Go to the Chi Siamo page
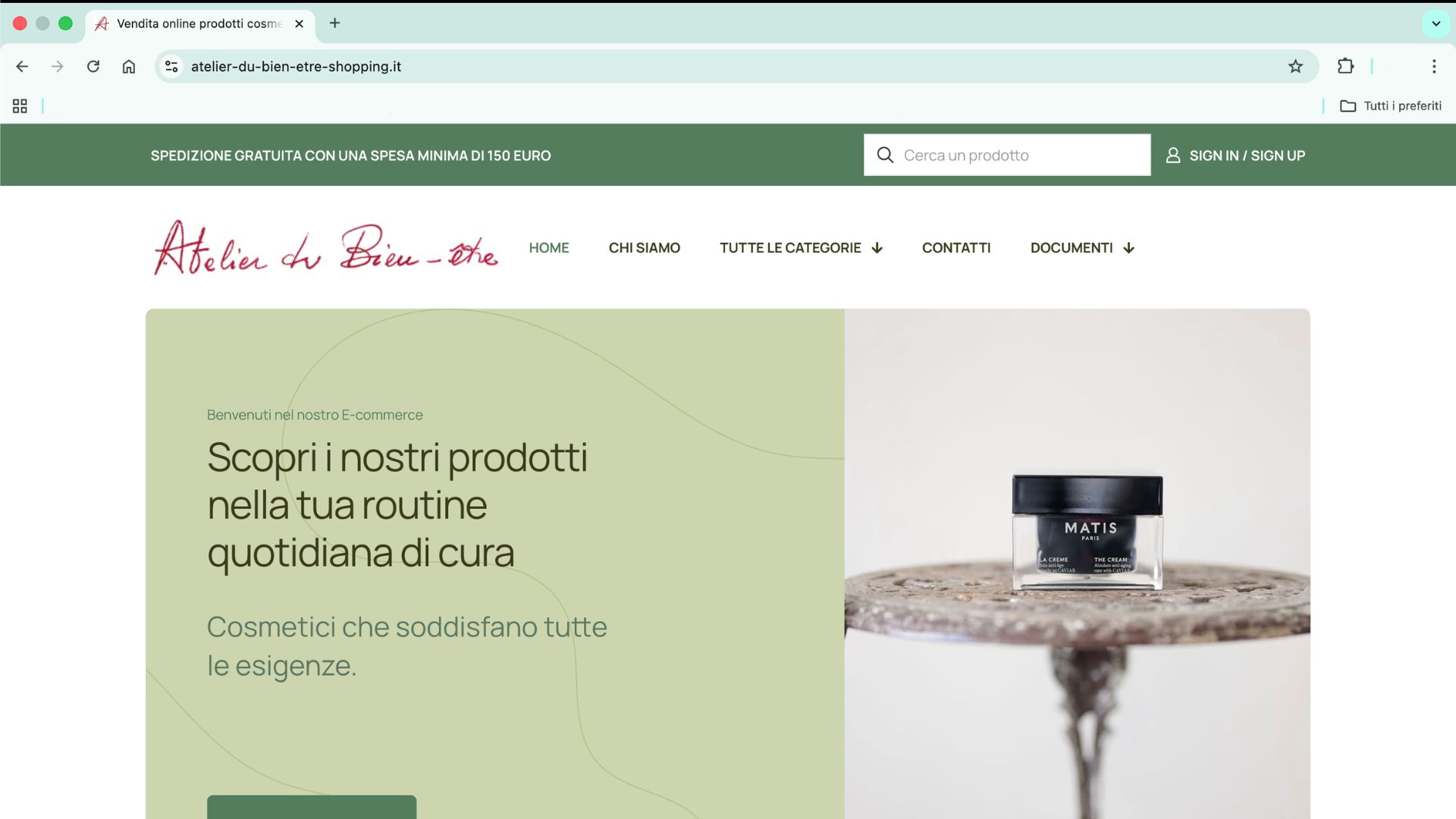This screenshot has width=1456, height=819. click(644, 248)
